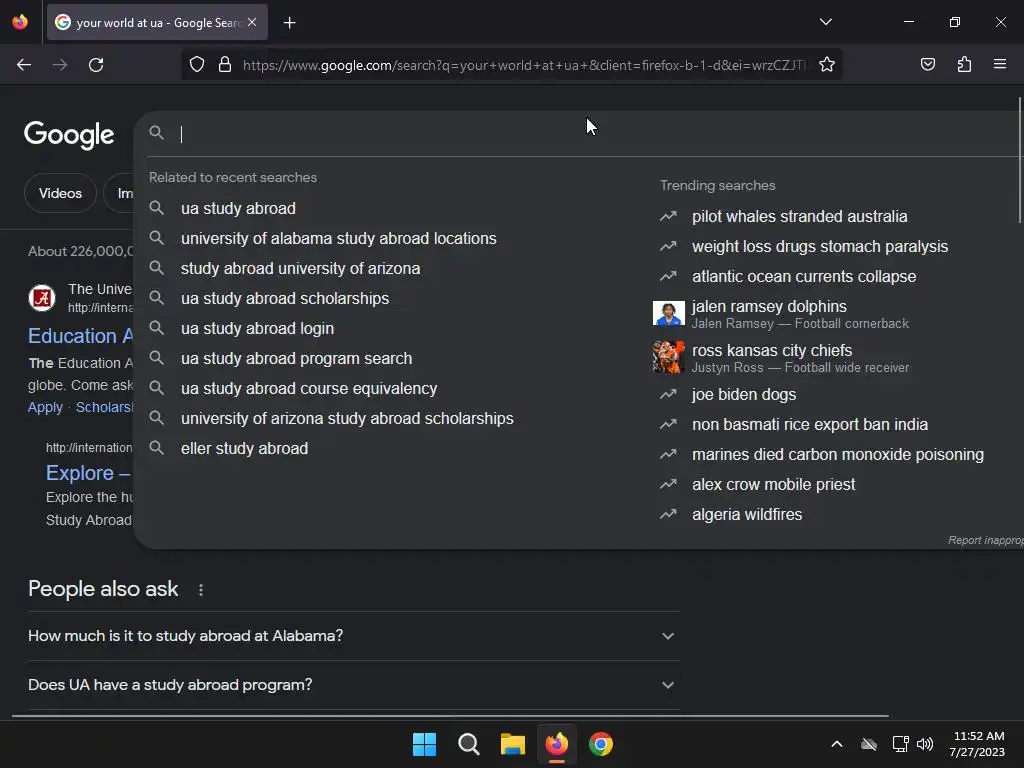Viewport: 1024px width, 768px height.
Task: Click the address bar URL
Action: pos(524,65)
